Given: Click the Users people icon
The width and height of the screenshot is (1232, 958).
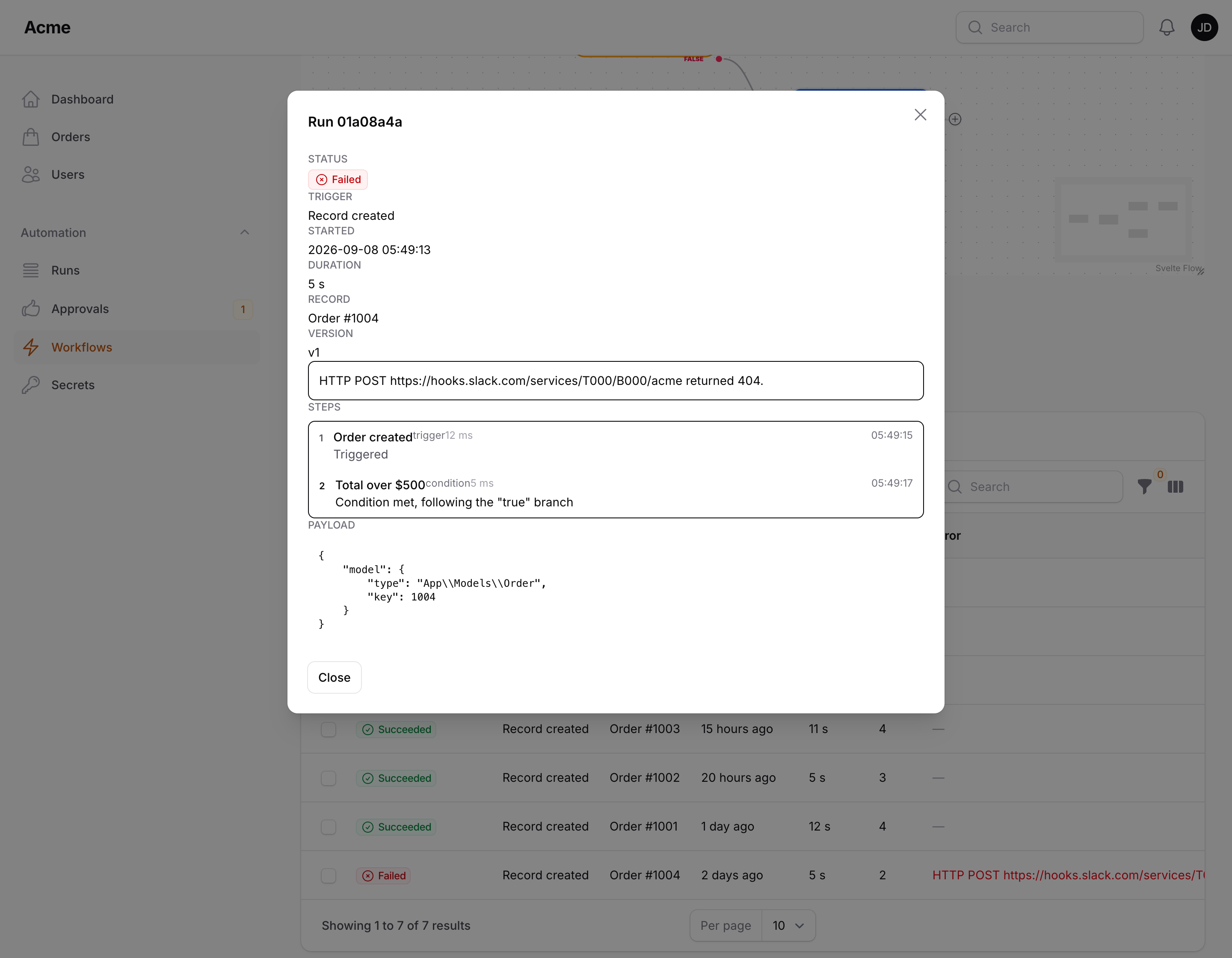Looking at the screenshot, I should pos(30,175).
